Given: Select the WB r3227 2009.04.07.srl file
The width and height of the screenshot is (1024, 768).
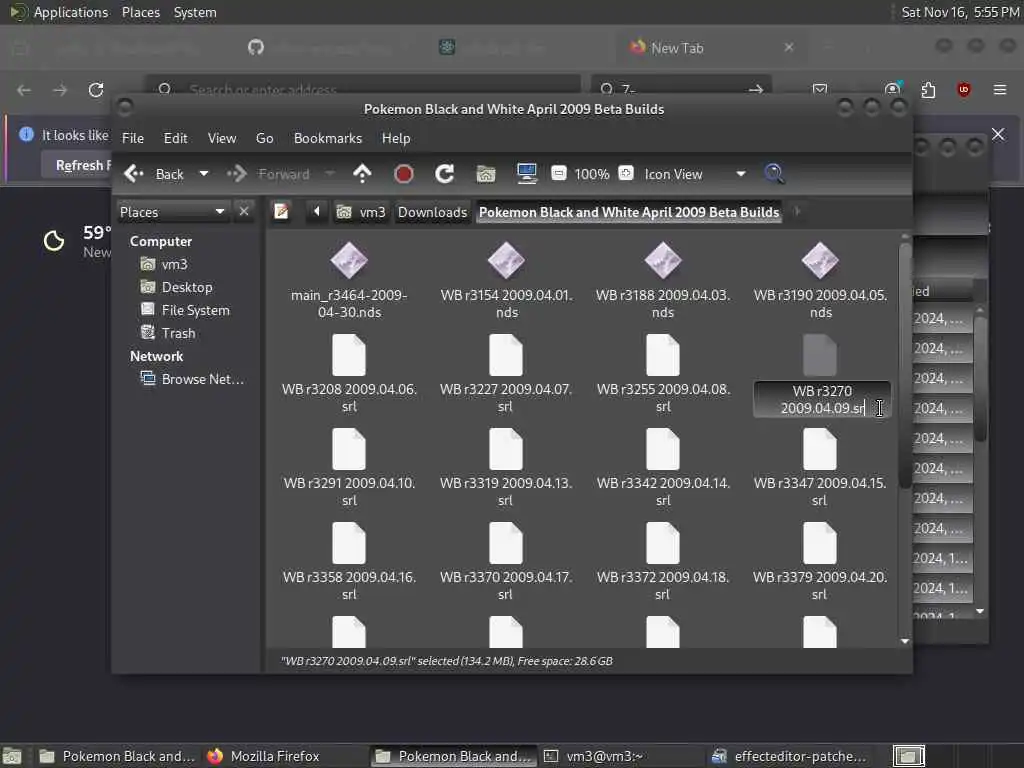Looking at the screenshot, I should (506, 374).
